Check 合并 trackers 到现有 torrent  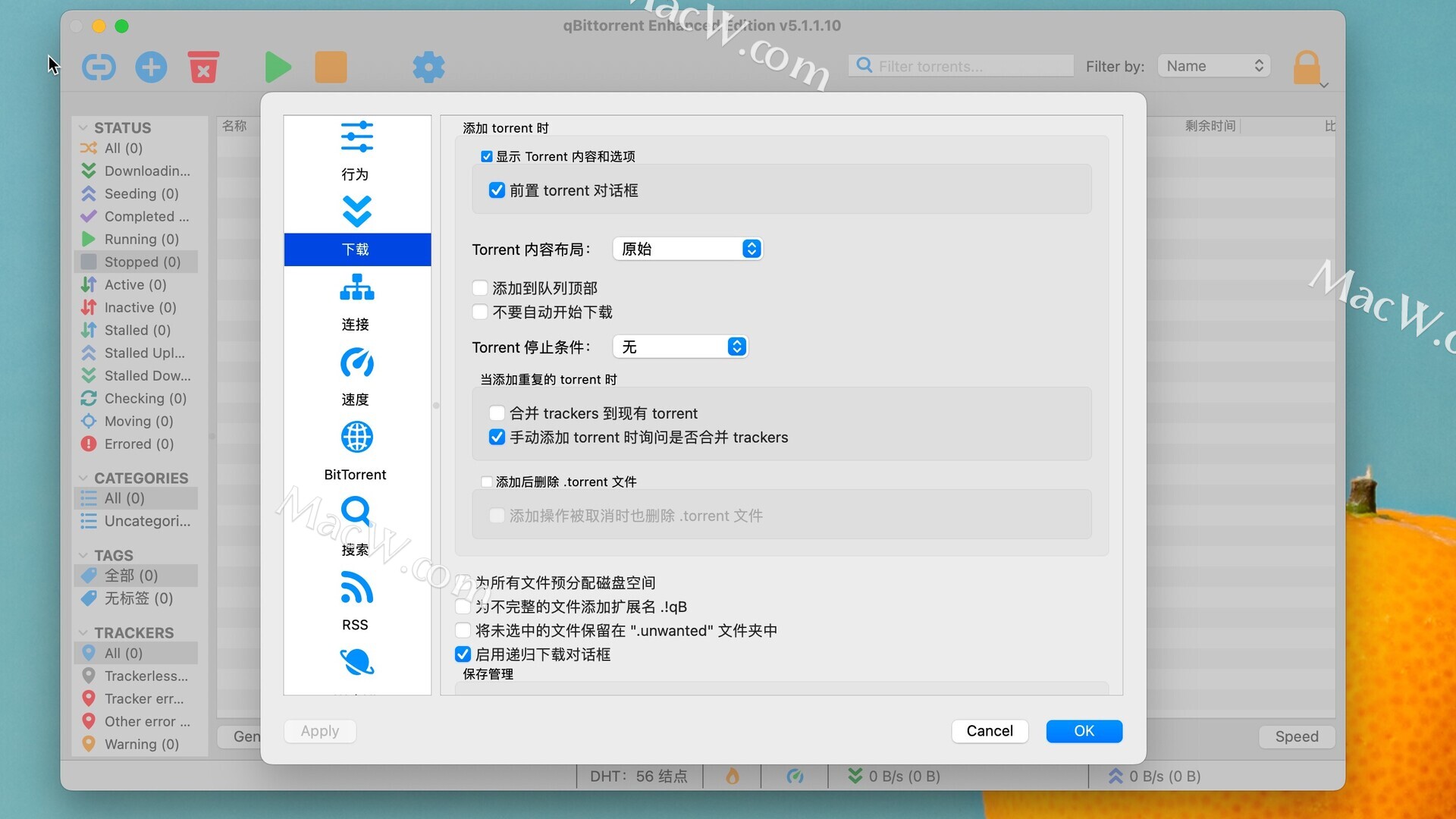click(x=497, y=413)
